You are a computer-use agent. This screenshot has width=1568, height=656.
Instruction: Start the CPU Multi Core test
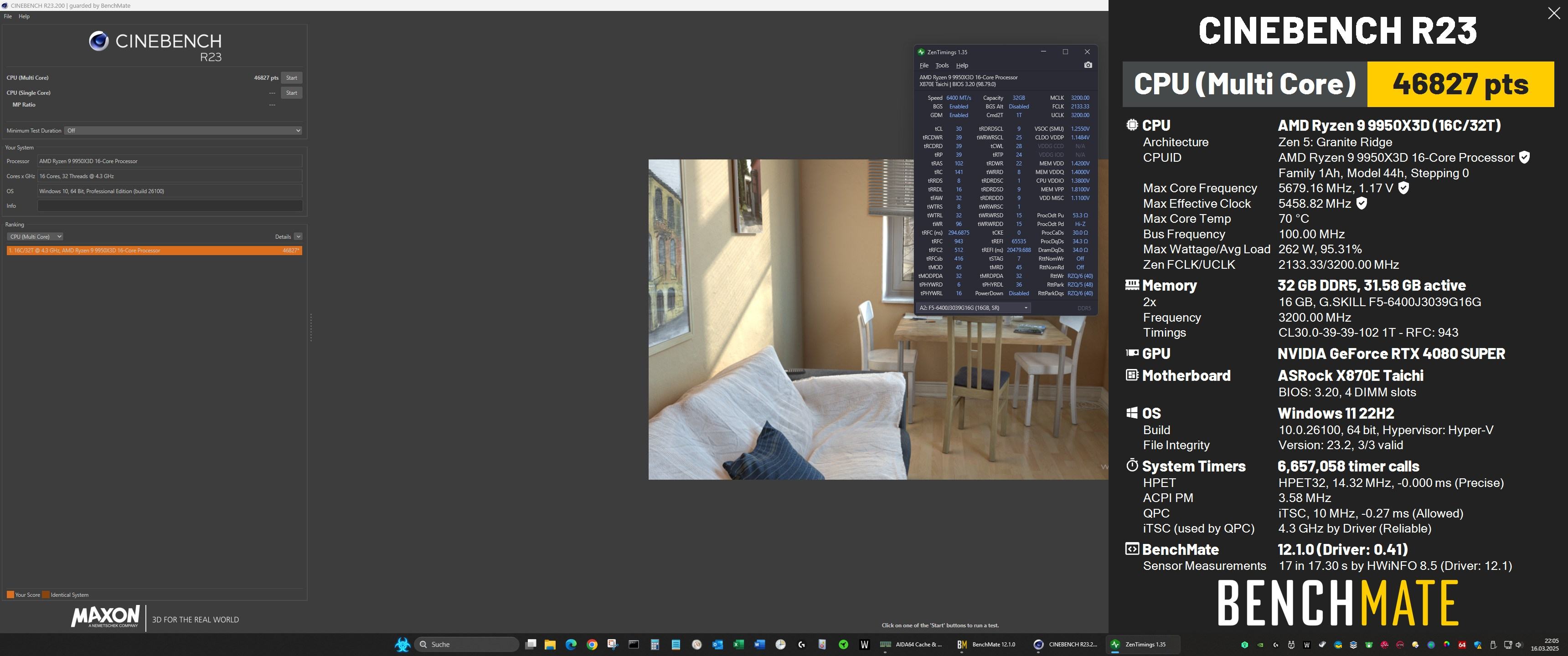292,78
